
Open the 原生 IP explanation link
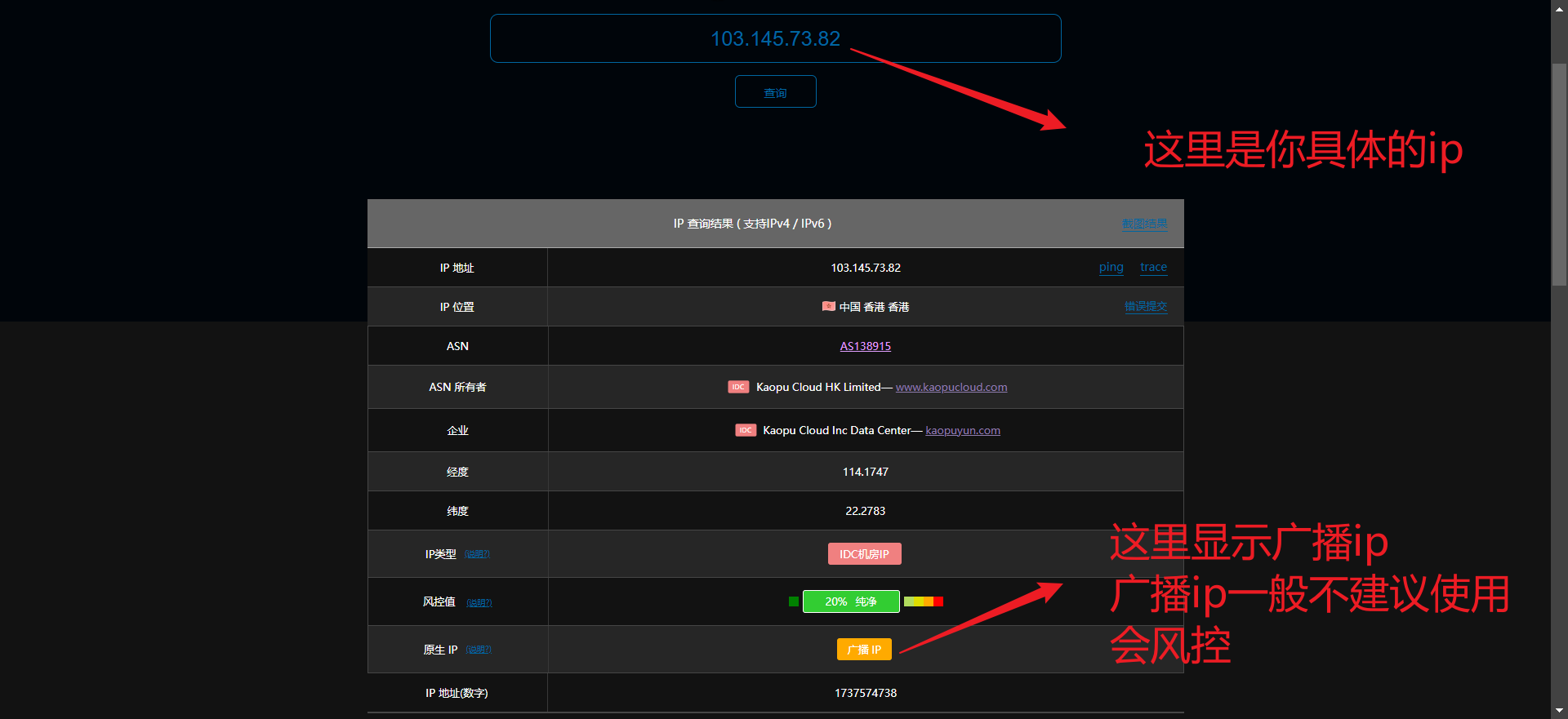pyautogui.click(x=479, y=650)
